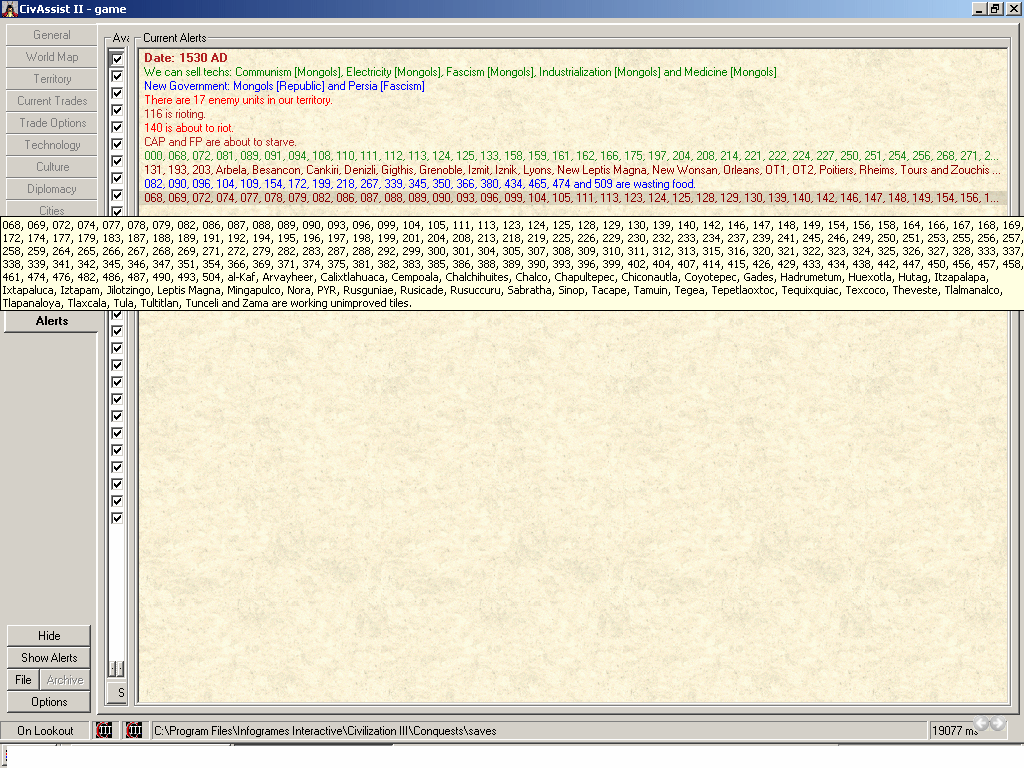Switch to the World Map tab
This screenshot has width=1024, height=768.
coord(52,57)
